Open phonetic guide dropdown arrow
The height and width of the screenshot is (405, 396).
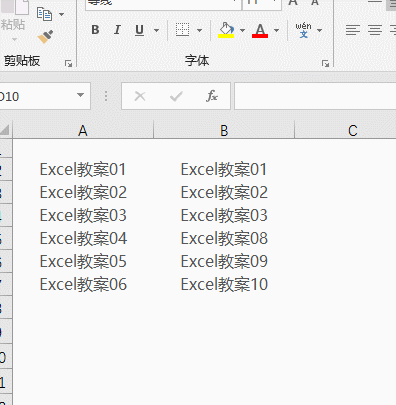click(319, 30)
